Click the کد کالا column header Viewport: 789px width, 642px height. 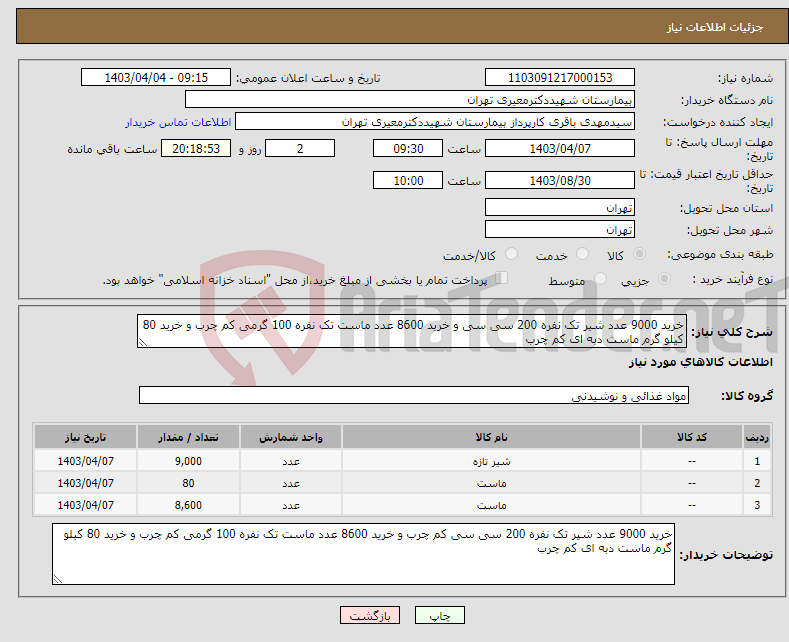click(x=692, y=437)
